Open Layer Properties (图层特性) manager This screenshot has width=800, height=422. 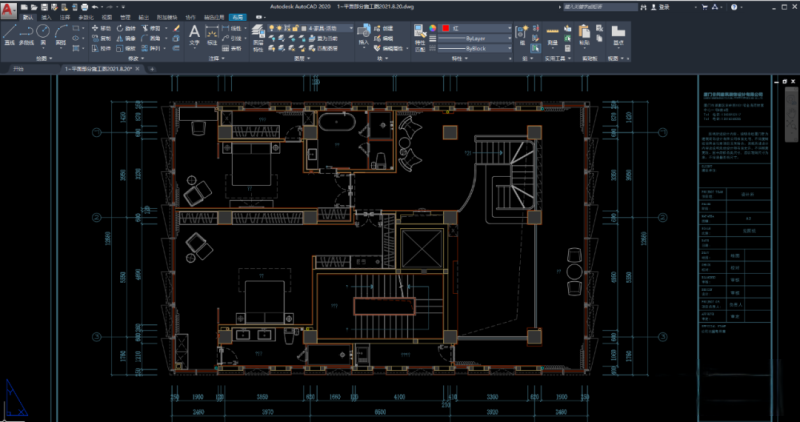(258, 34)
